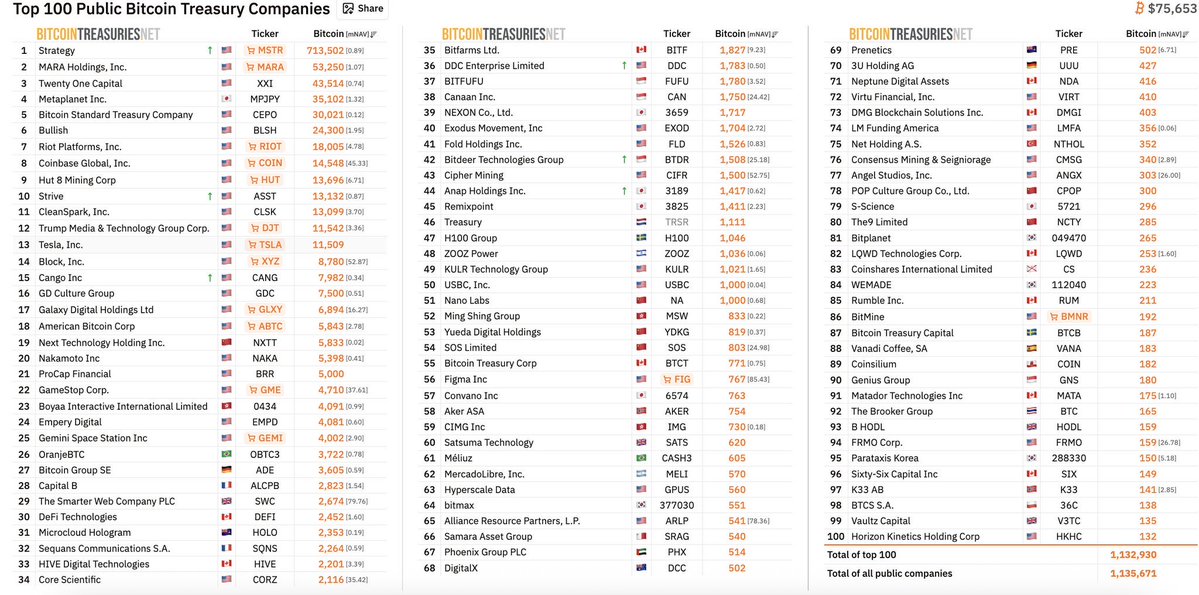Open the GEMI ticker cart link
This screenshot has width=1199, height=595.
point(265,438)
